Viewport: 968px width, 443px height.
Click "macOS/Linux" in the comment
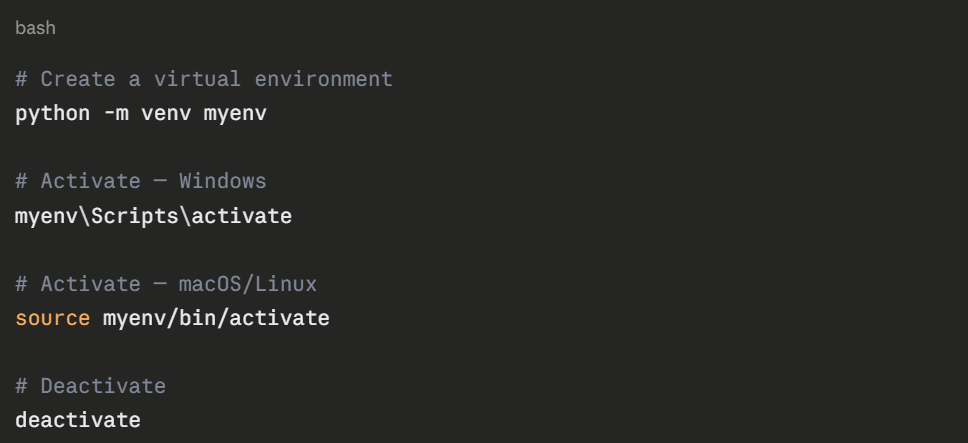click(248, 285)
